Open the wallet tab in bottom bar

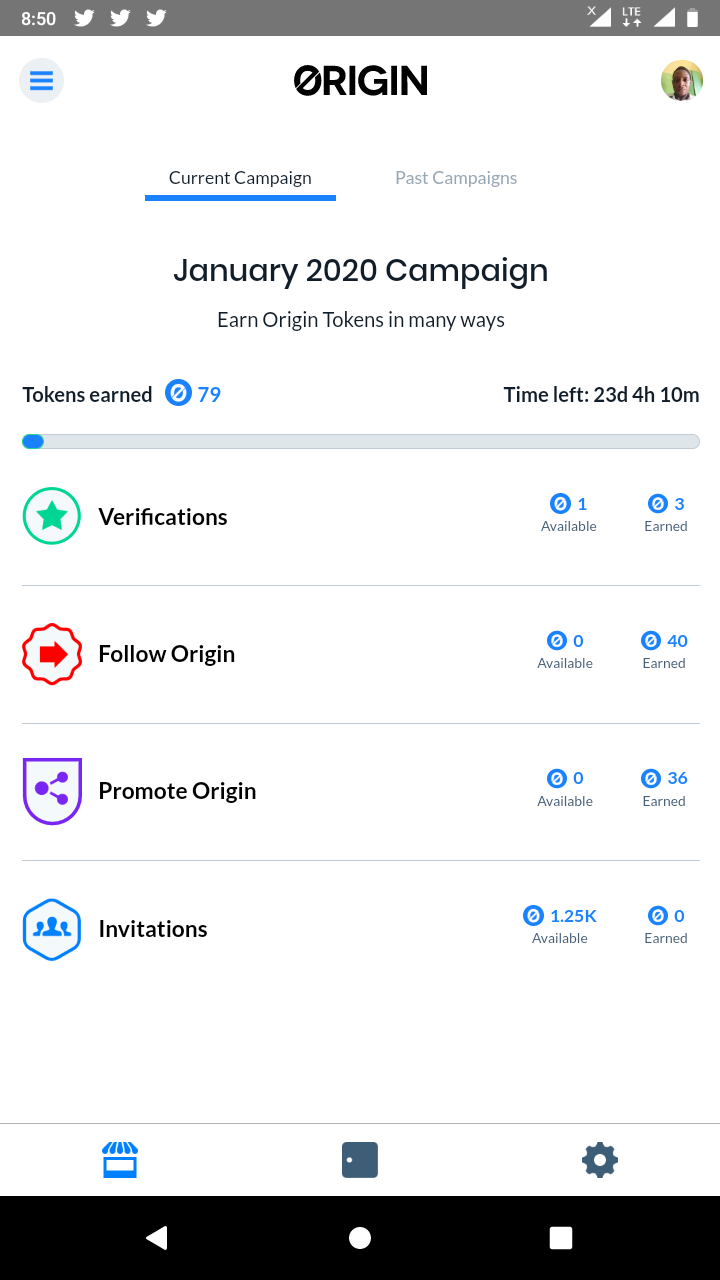(x=360, y=1160)
